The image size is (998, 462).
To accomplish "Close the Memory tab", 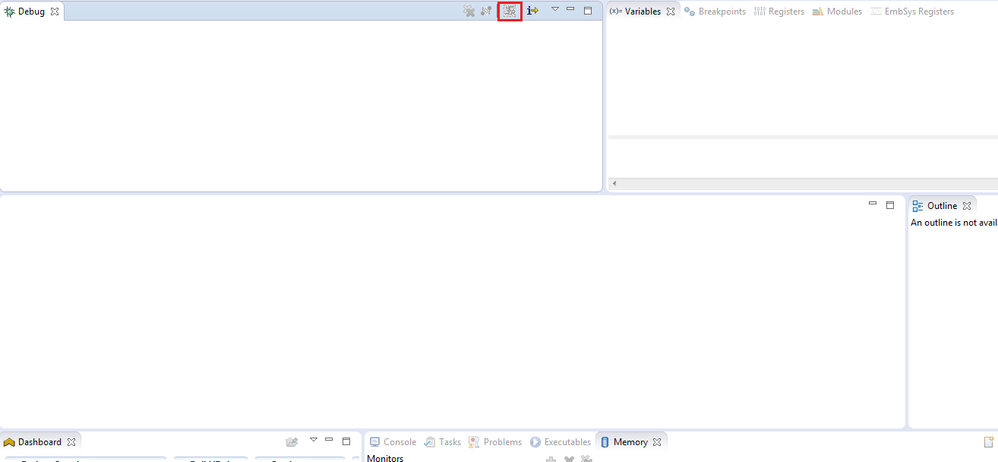I will 657,442.
